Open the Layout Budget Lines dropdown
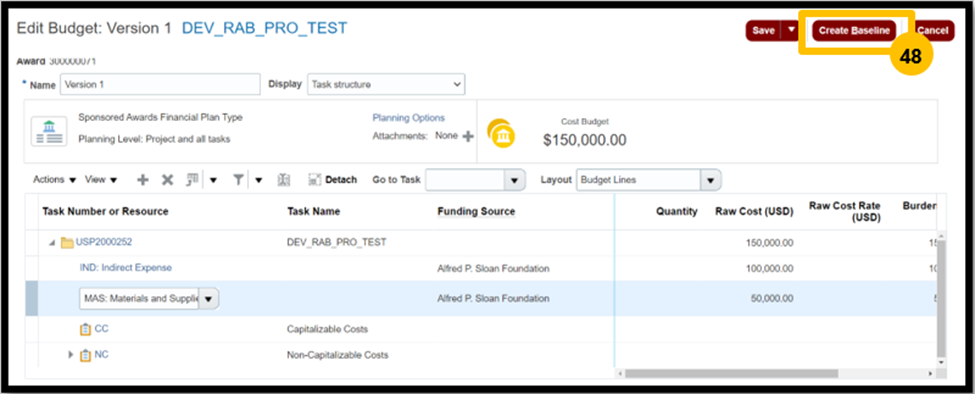The width and height of the screenshot is (975, 394). click(649, 180)
